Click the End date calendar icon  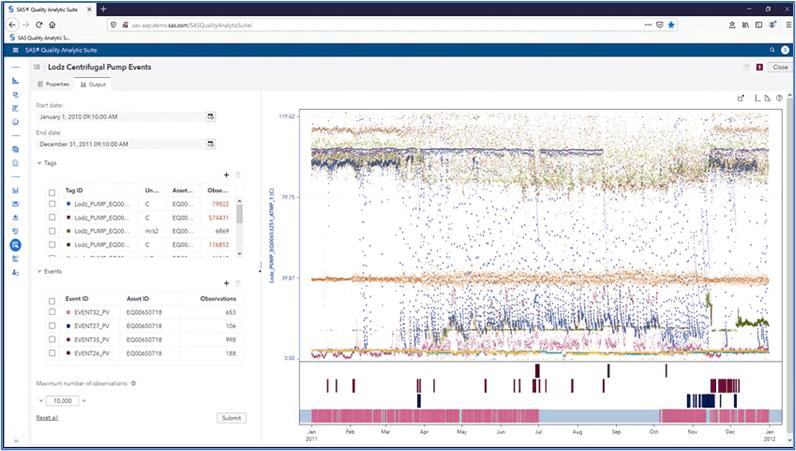(210, 144)
